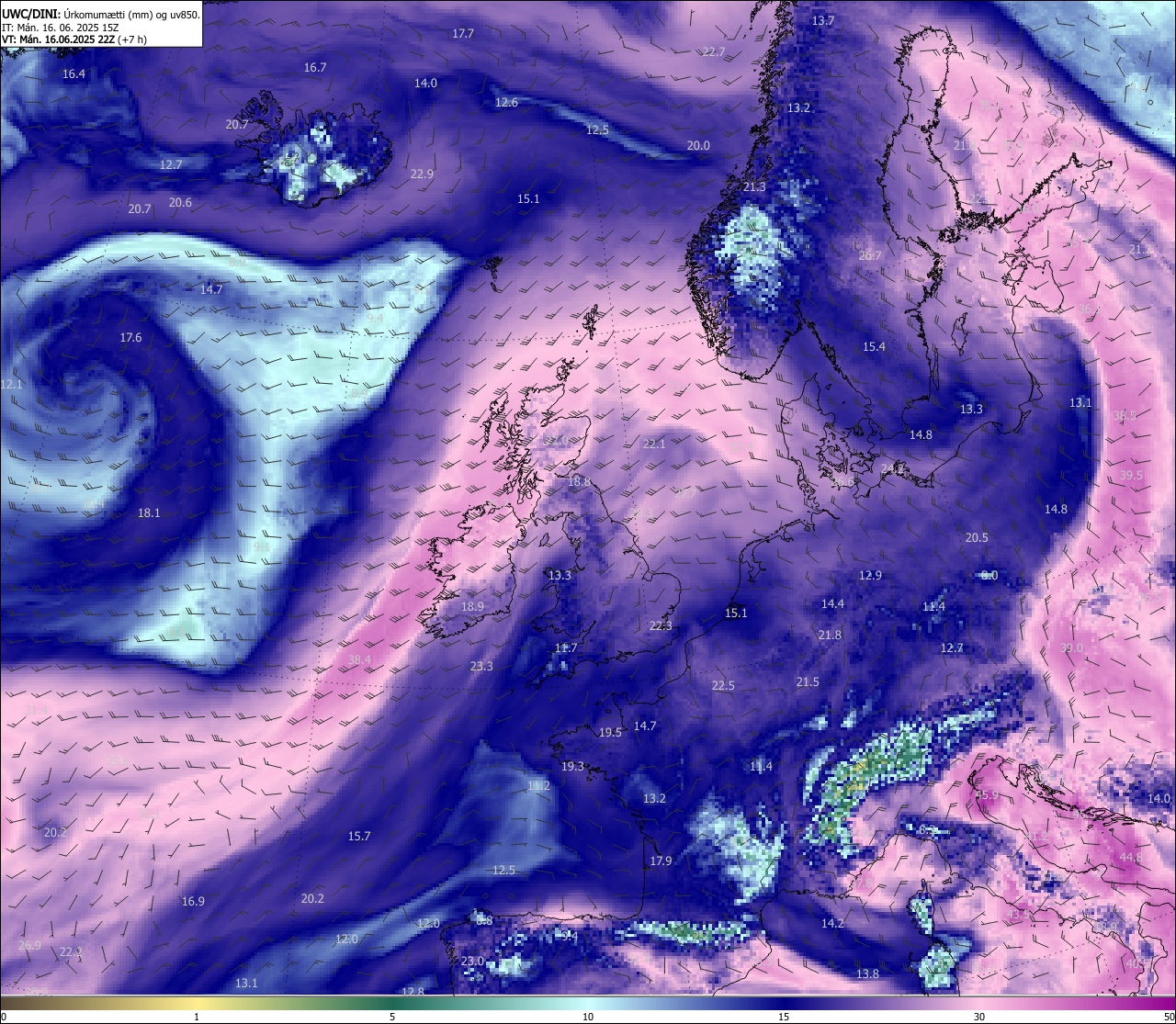The width and height of the screenshot is (1176, 1024).
Task: Select the 39.0 value in eastern Europe
Action: click(1071, 647)
